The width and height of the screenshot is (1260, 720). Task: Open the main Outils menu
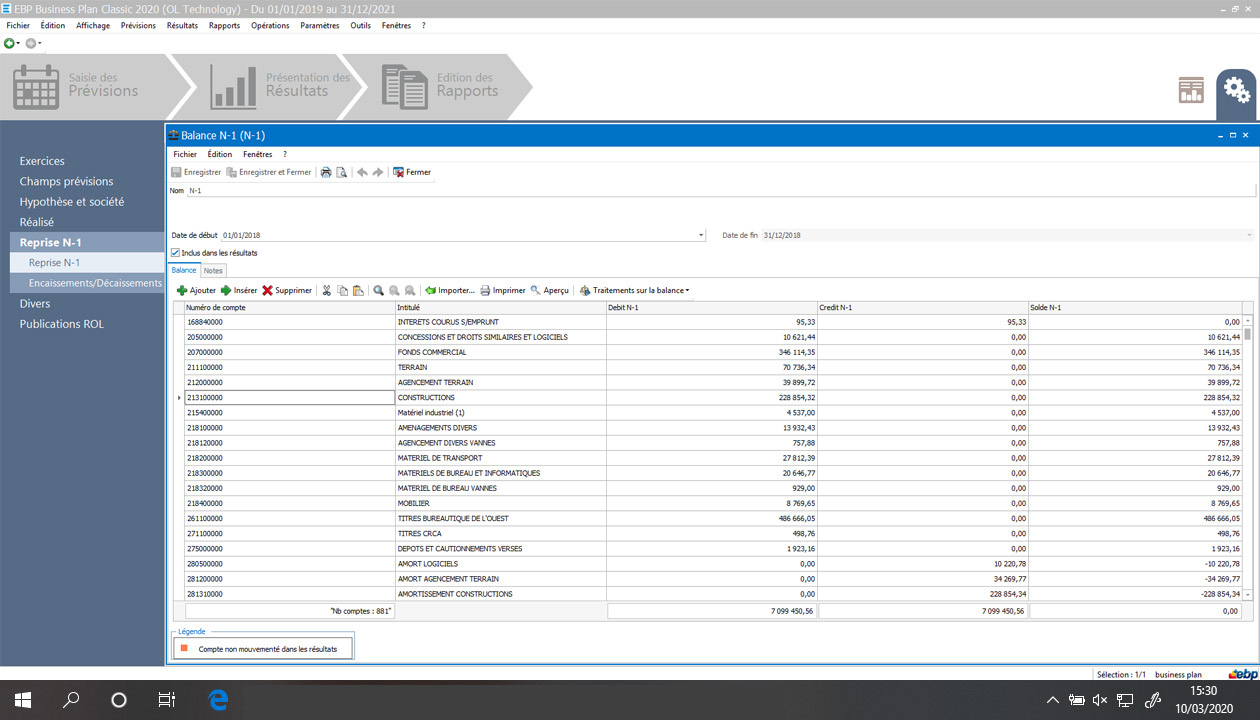[360, 25]
